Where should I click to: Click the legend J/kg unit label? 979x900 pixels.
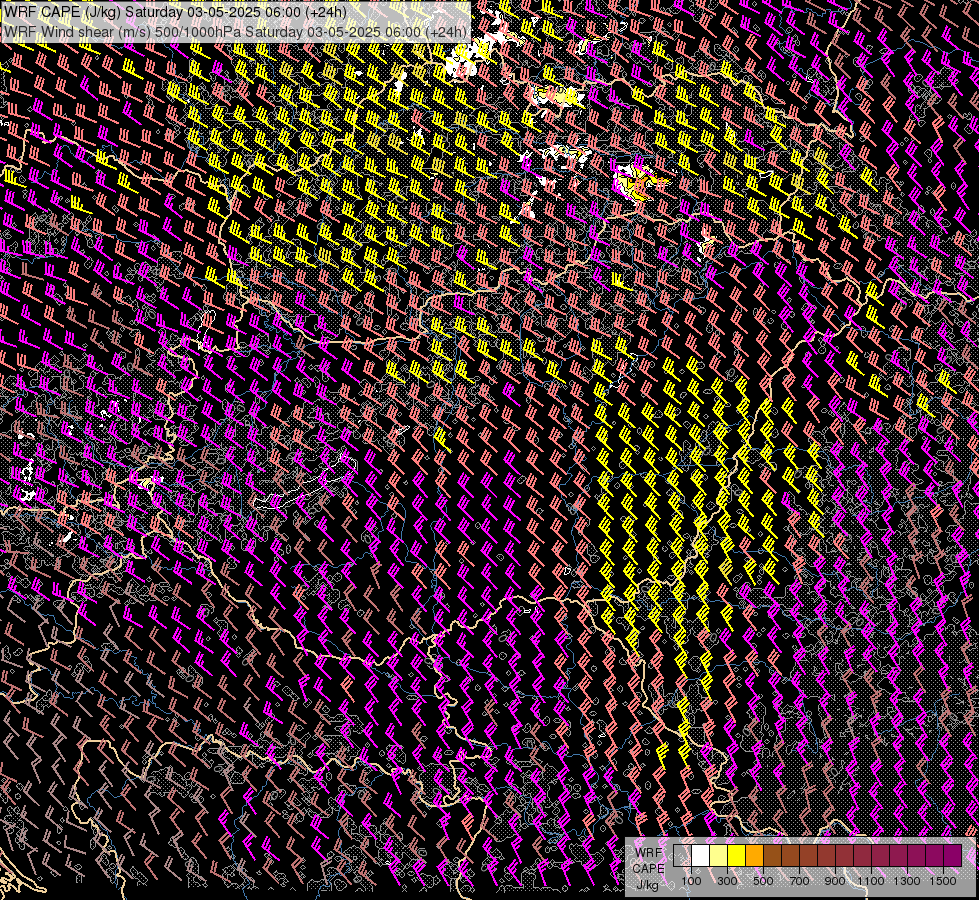pos(648,885)
